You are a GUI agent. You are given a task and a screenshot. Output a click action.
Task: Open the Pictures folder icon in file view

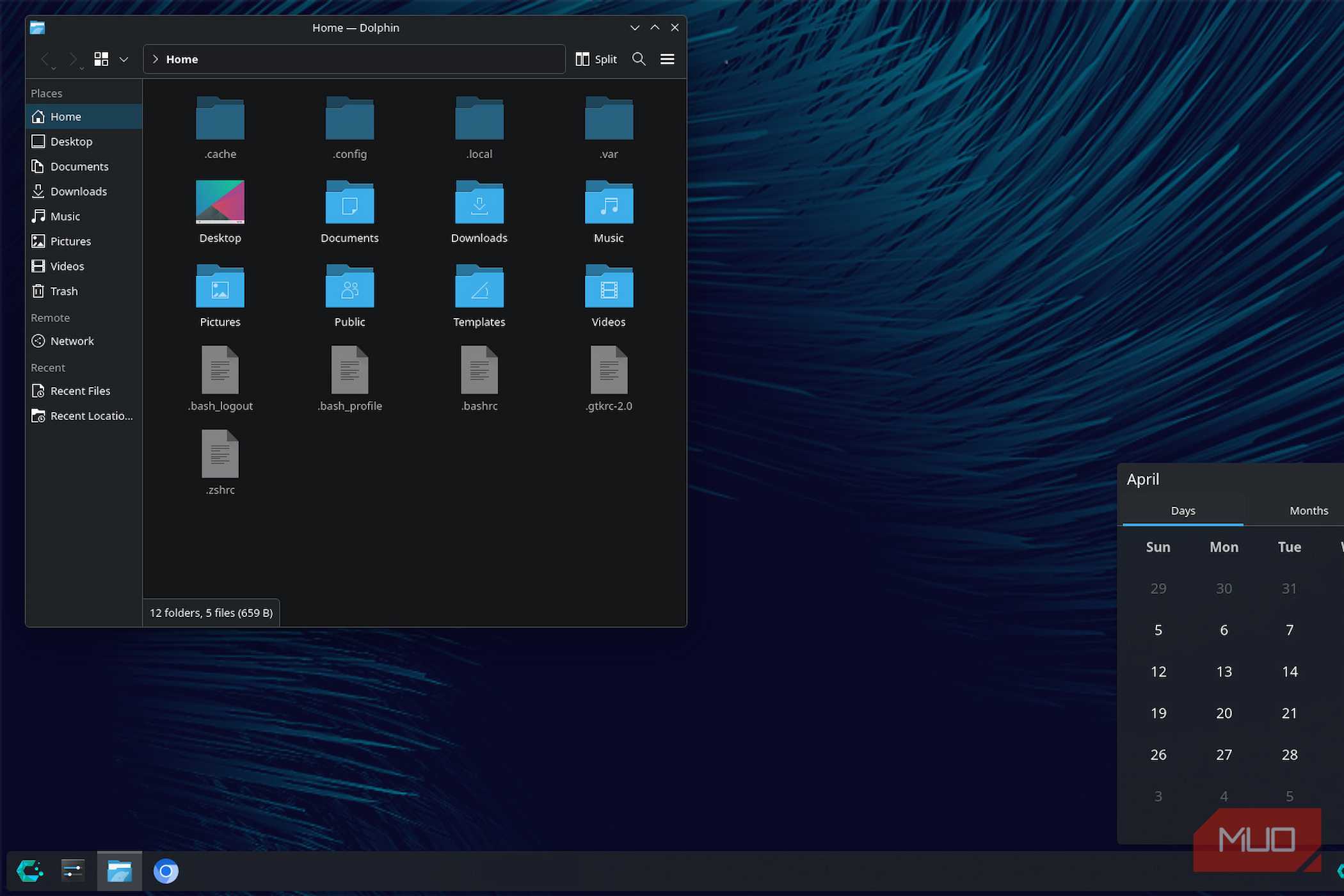[x=220, y=286]
